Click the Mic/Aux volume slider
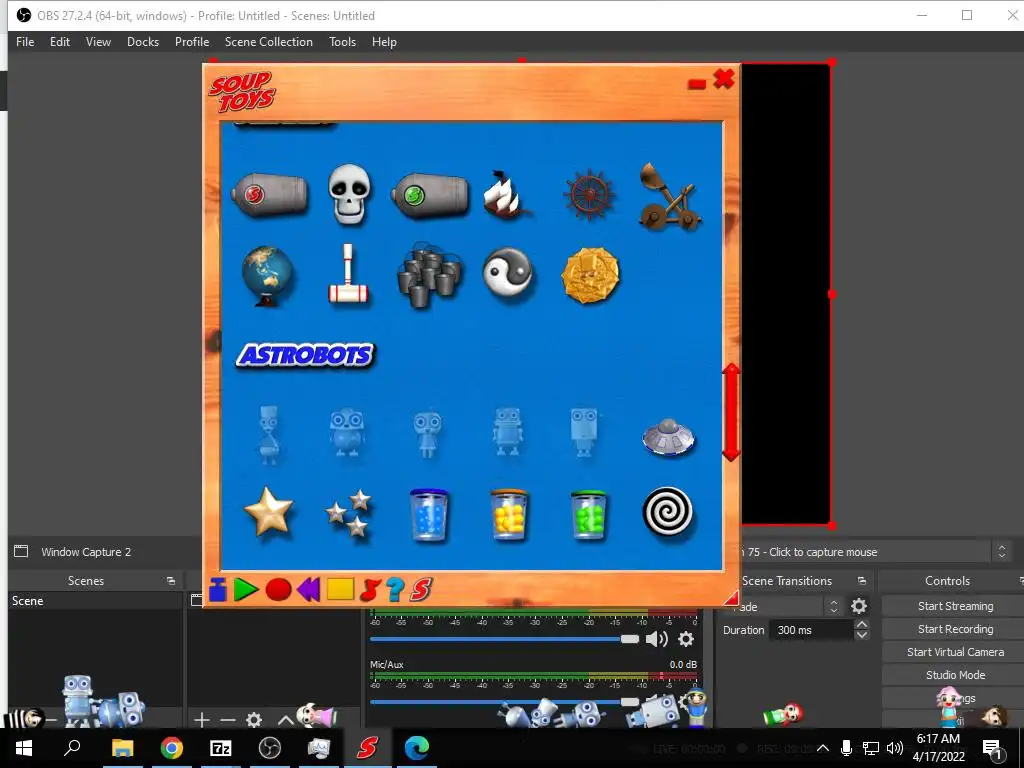This screenshot has height=768, width=1024. tap(504, 701)
